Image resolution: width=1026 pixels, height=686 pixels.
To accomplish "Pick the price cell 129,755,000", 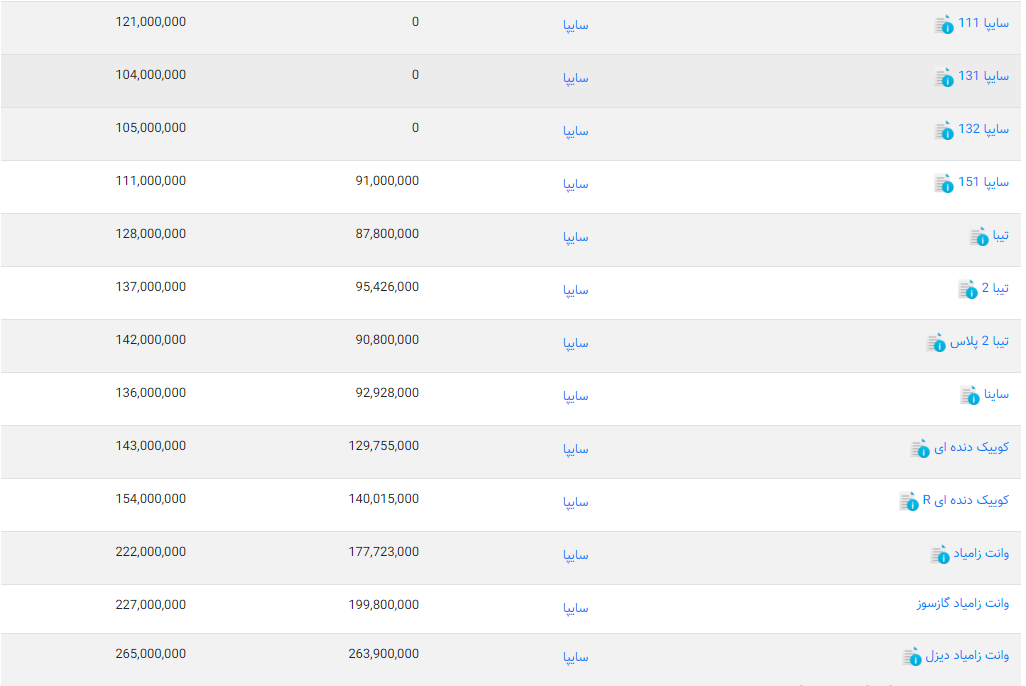I will click(383, 446).
